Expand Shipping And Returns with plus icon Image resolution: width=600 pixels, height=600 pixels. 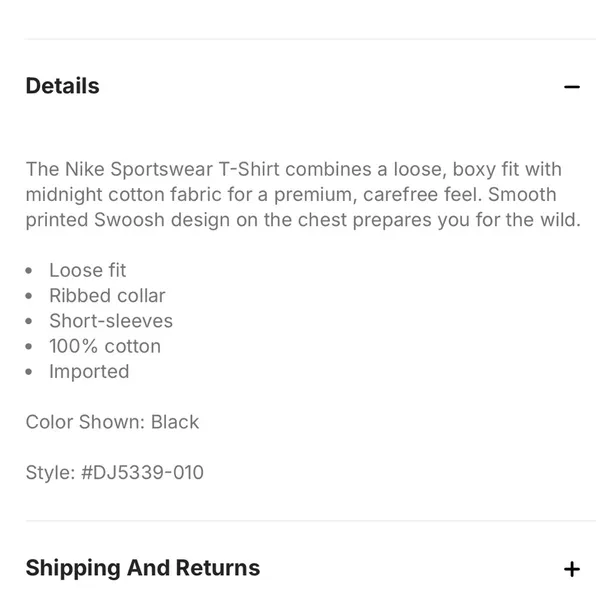(571, 569)
